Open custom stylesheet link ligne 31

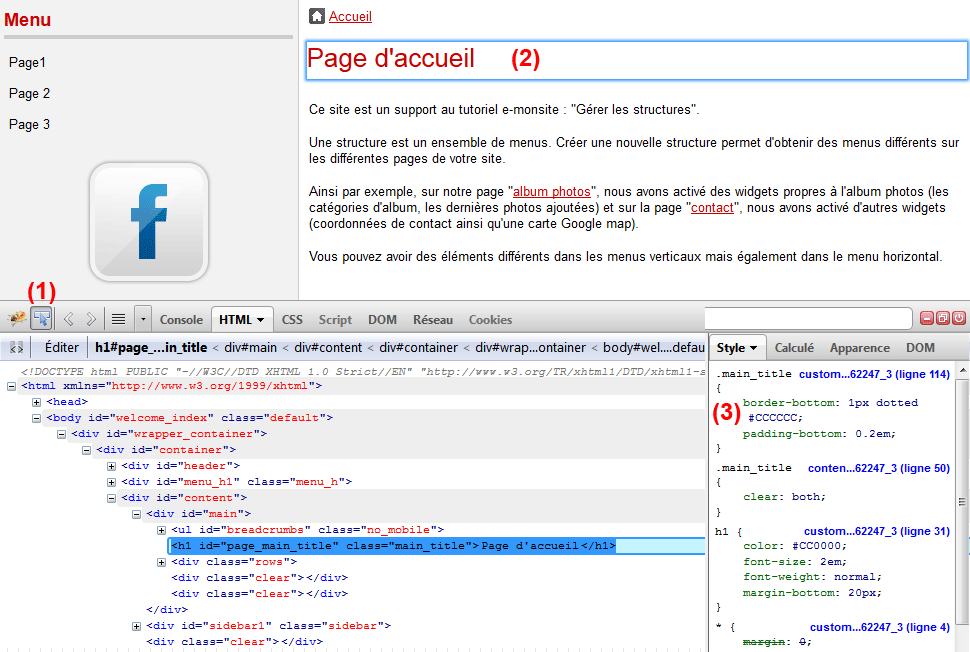click(x=877, y=531)
